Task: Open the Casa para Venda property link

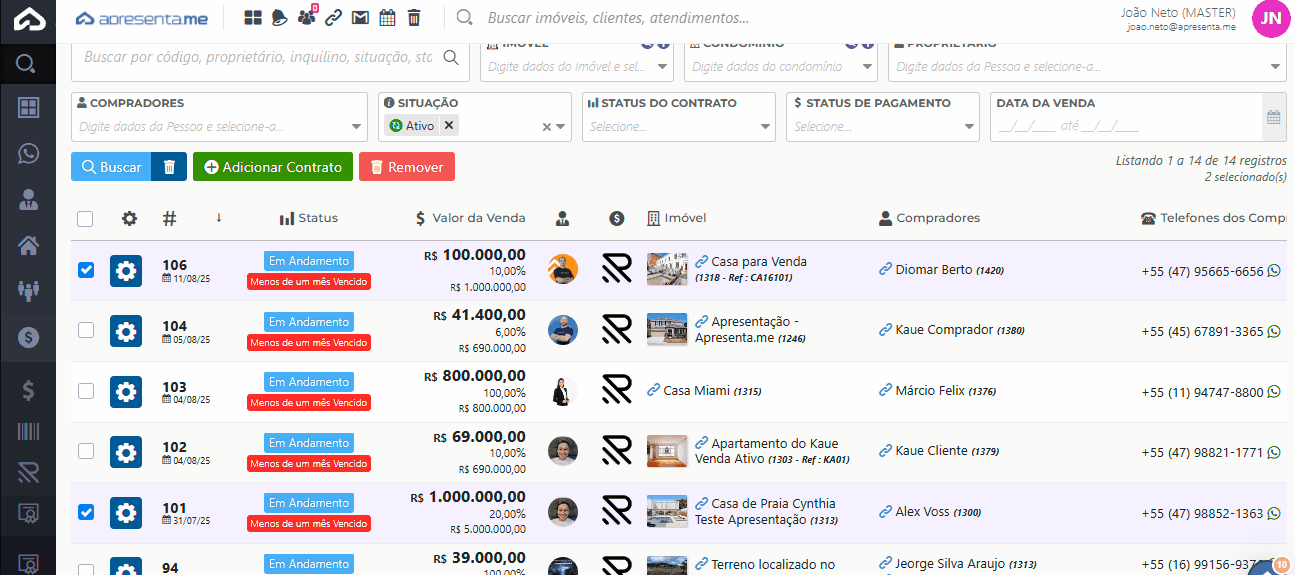Action: click(x=758, y=262)
